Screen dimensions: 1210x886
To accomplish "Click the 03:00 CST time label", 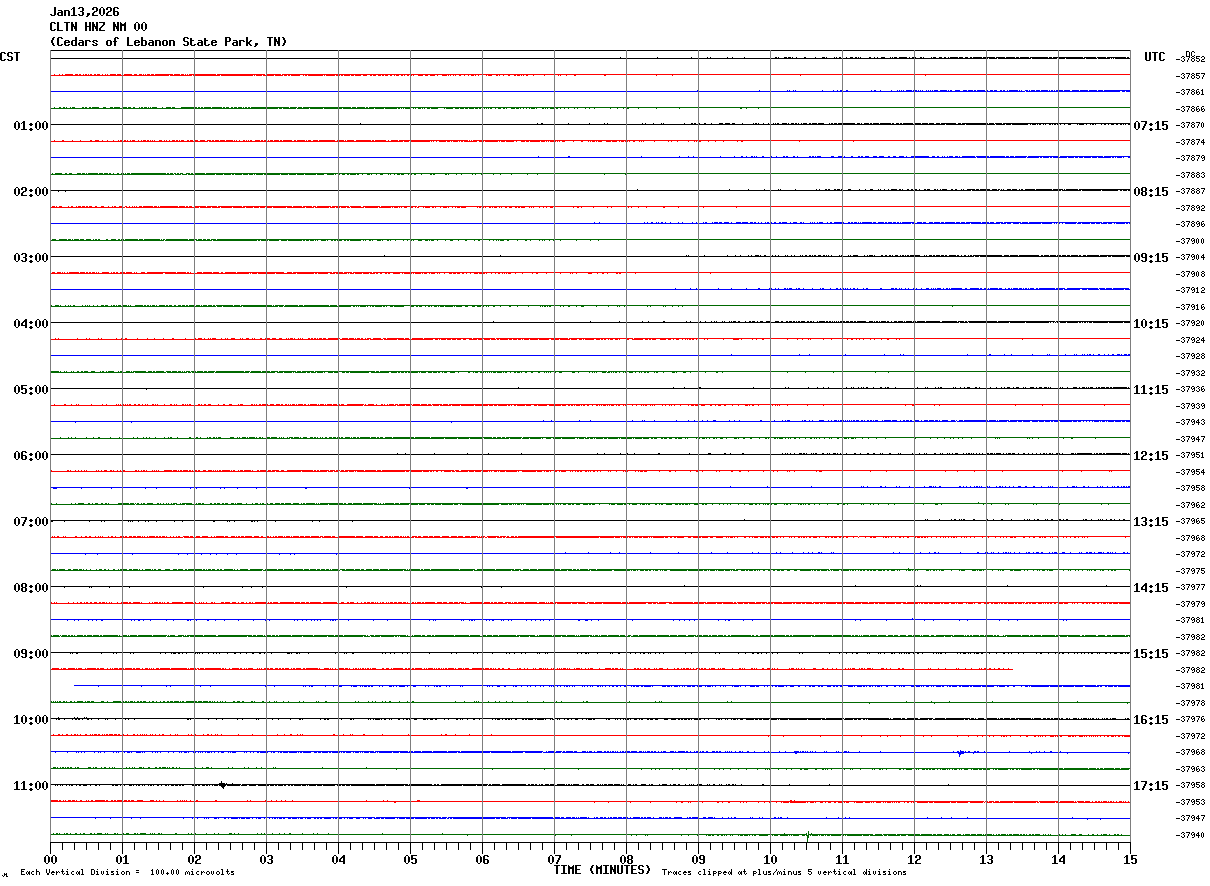I will click(31, 258).
